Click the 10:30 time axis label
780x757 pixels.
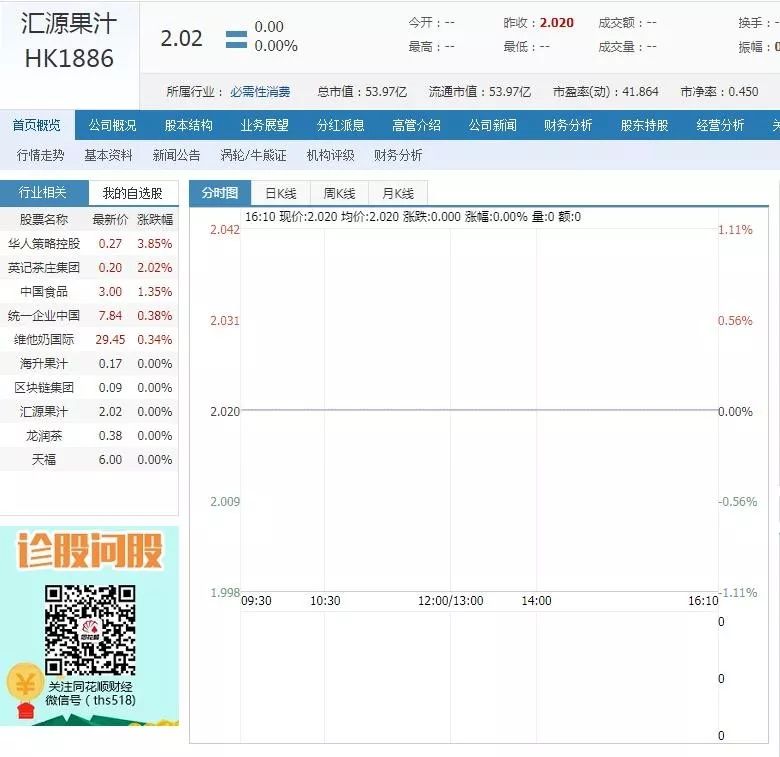[x=325, y=601]
